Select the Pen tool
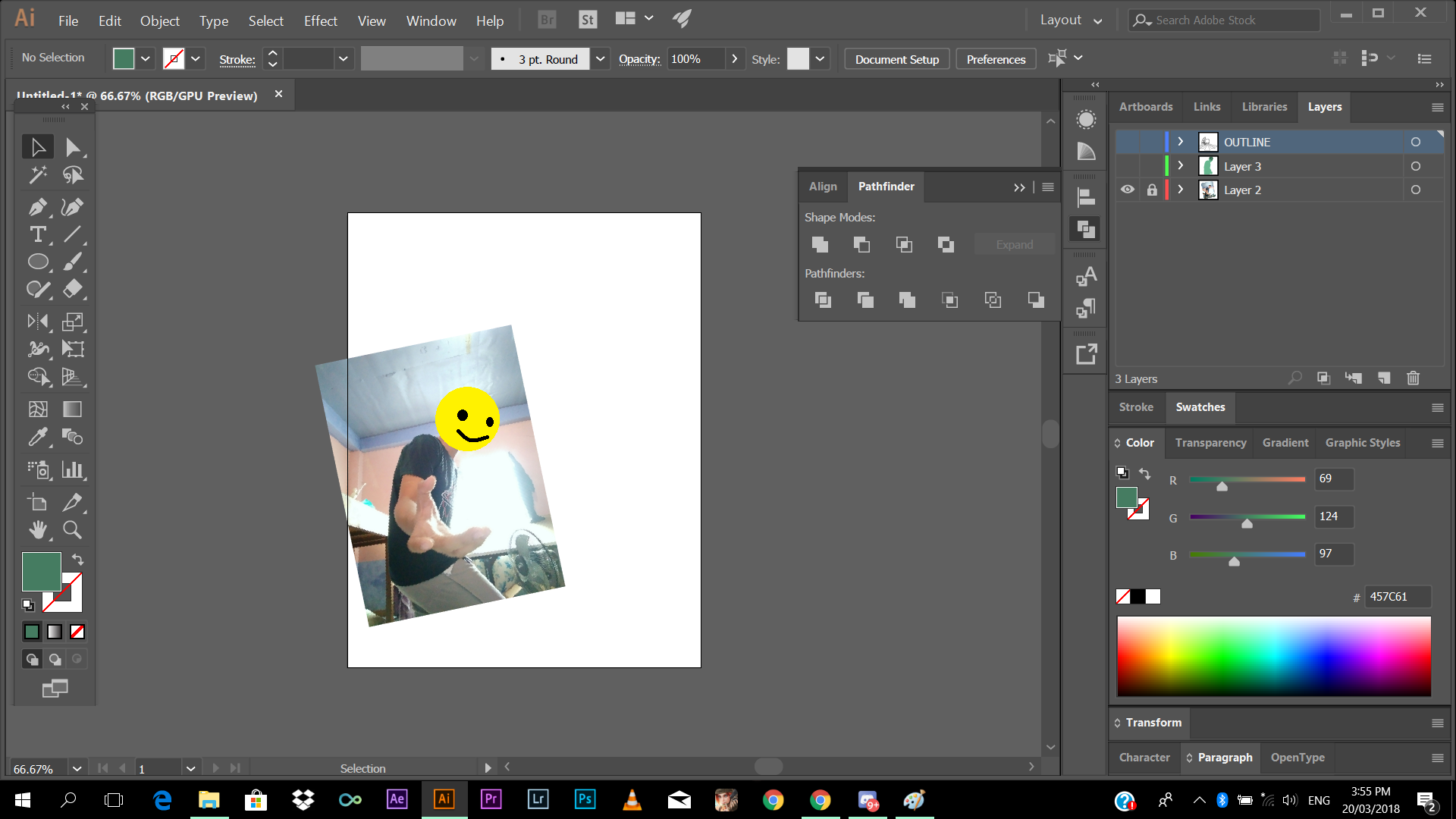 pos(37,207)
